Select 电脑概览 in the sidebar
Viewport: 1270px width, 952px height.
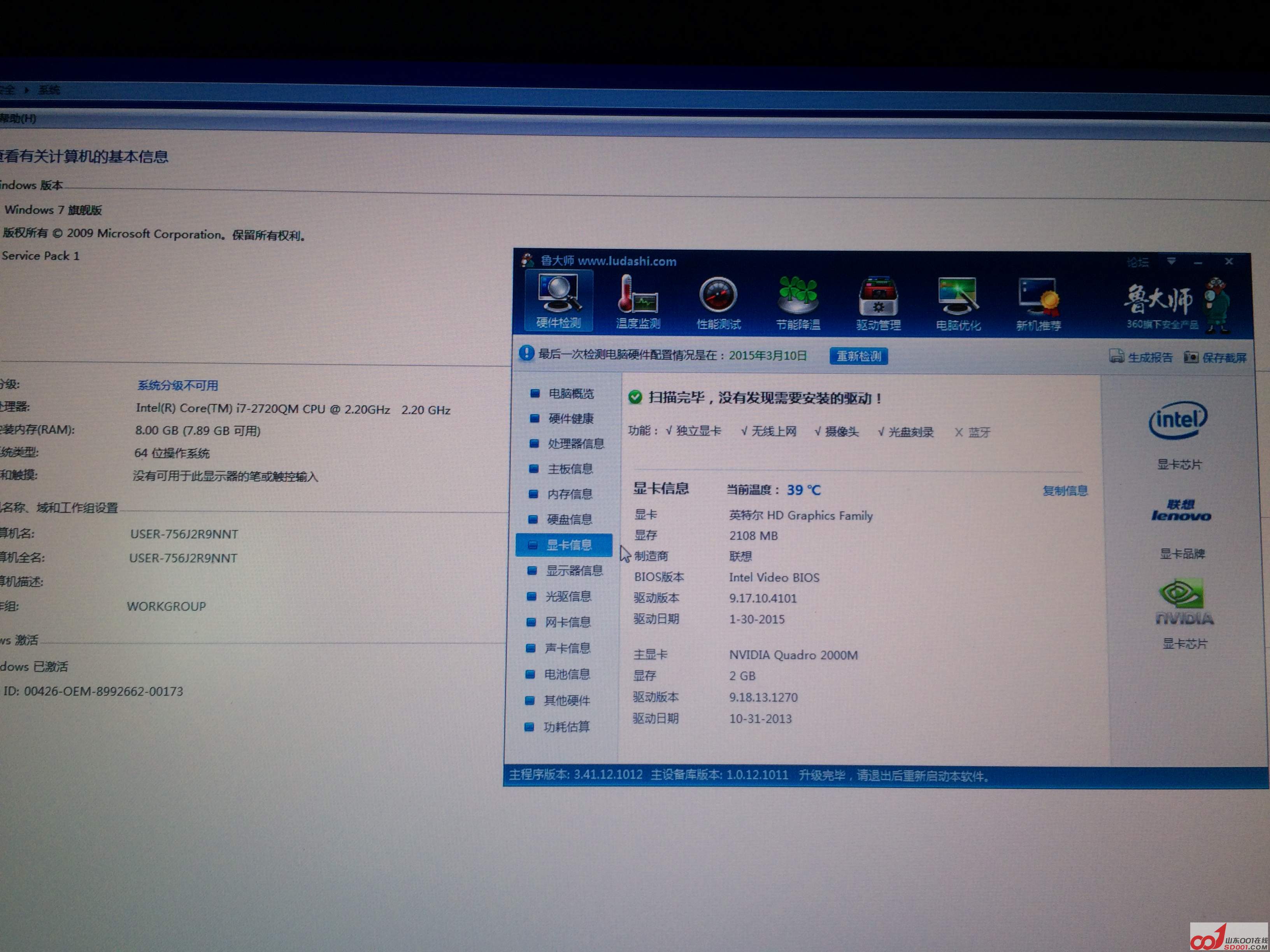tap(571, 394)
